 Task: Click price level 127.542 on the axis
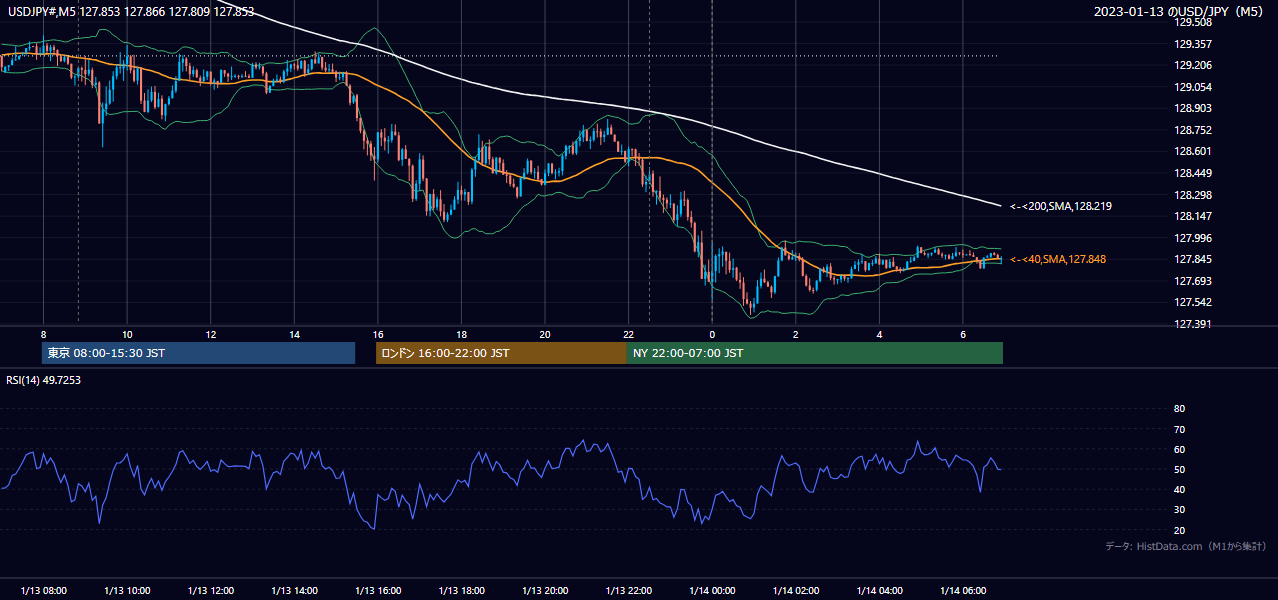pos(1192,302)
